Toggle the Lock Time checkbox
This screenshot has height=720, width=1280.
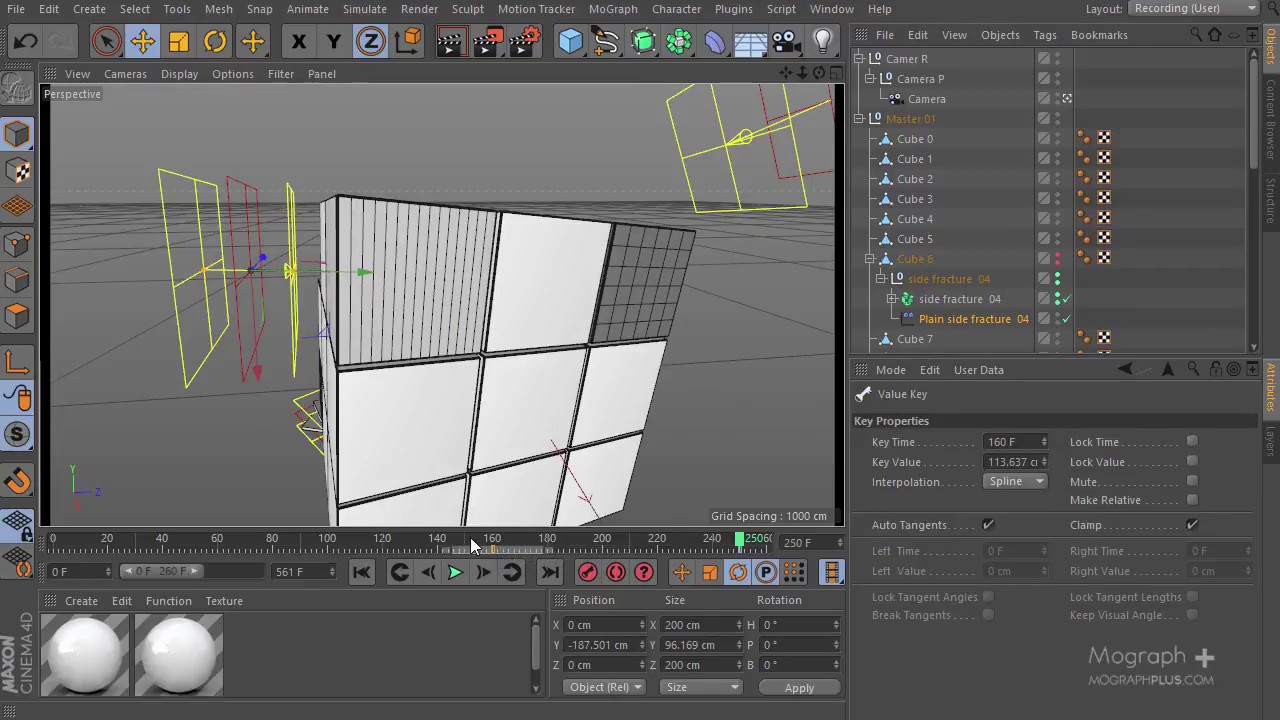click(1192, 442)
